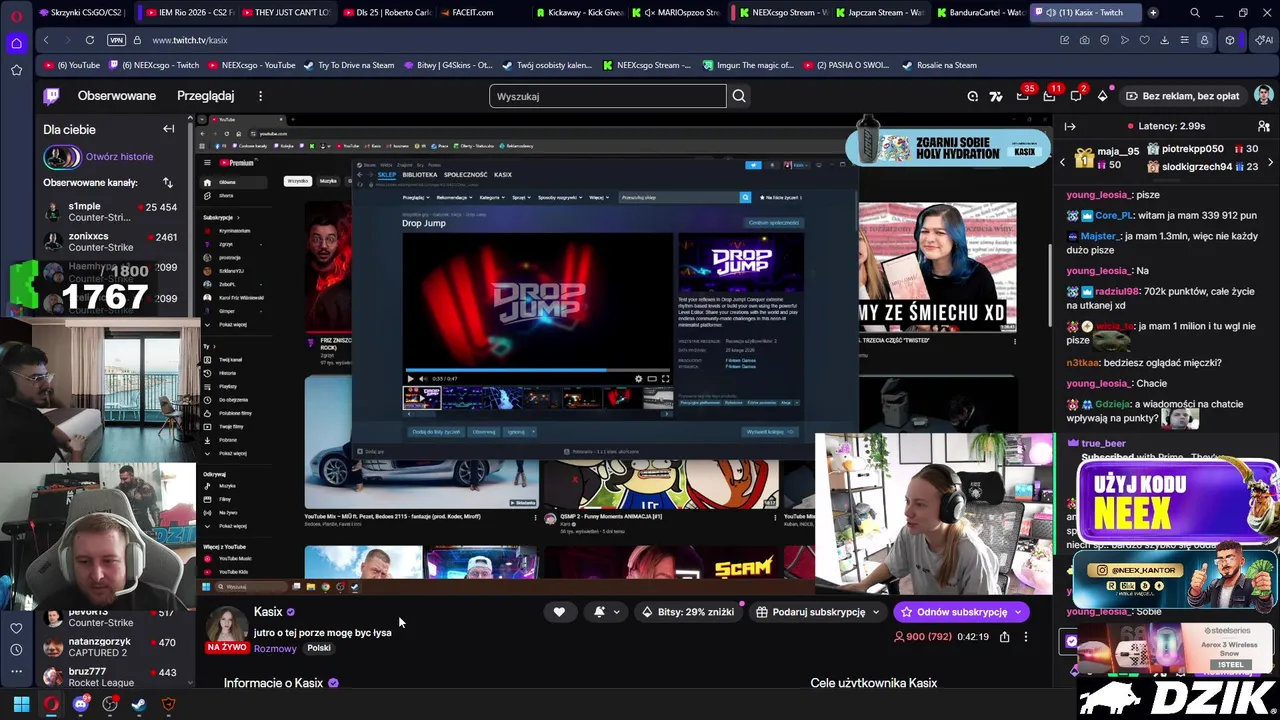The width and height of the screenshot is (1280, 720).
Task: Open the new tab plus button
Action: tap(1153, 13)
